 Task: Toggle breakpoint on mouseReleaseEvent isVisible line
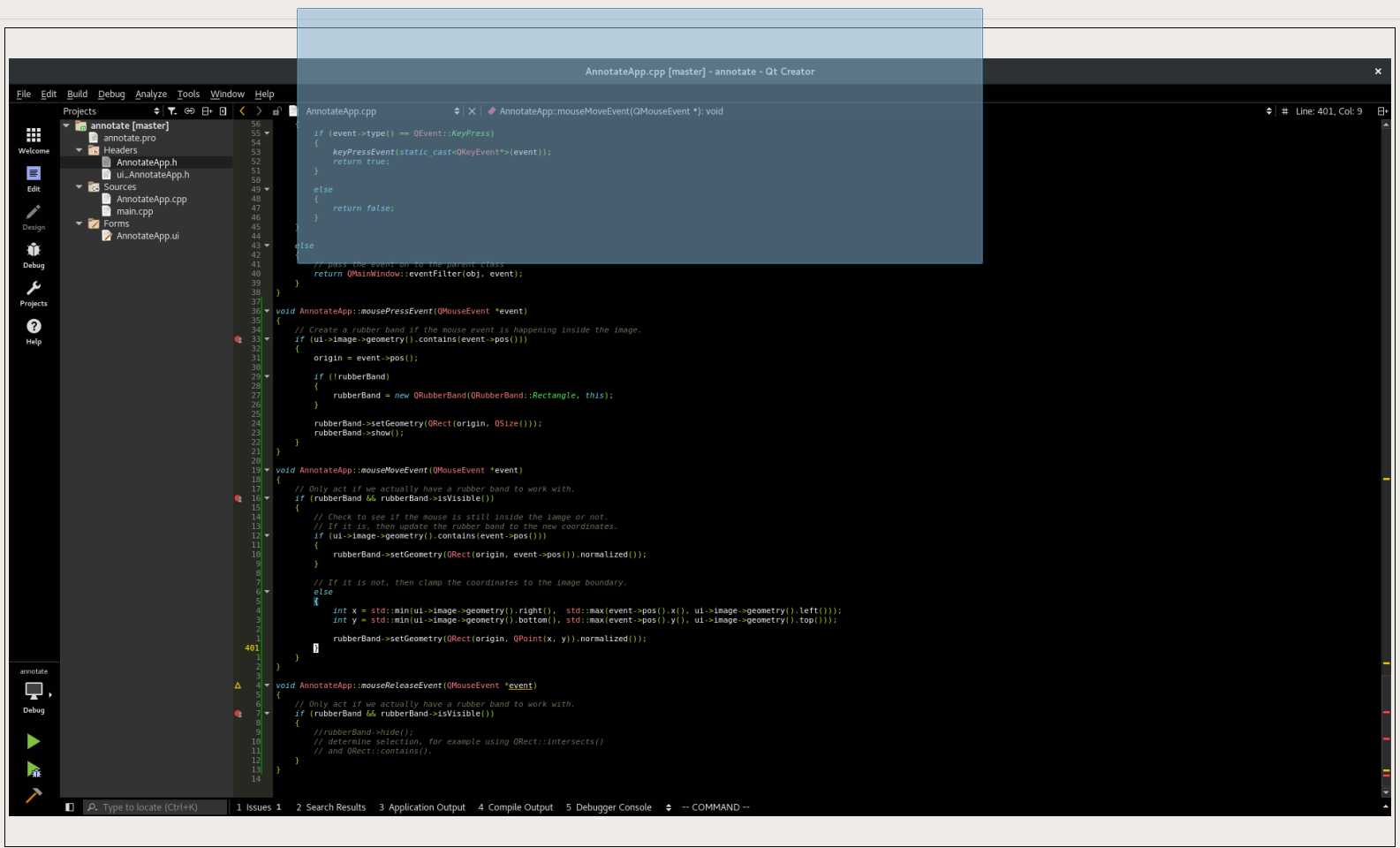[x=238, y=714]
